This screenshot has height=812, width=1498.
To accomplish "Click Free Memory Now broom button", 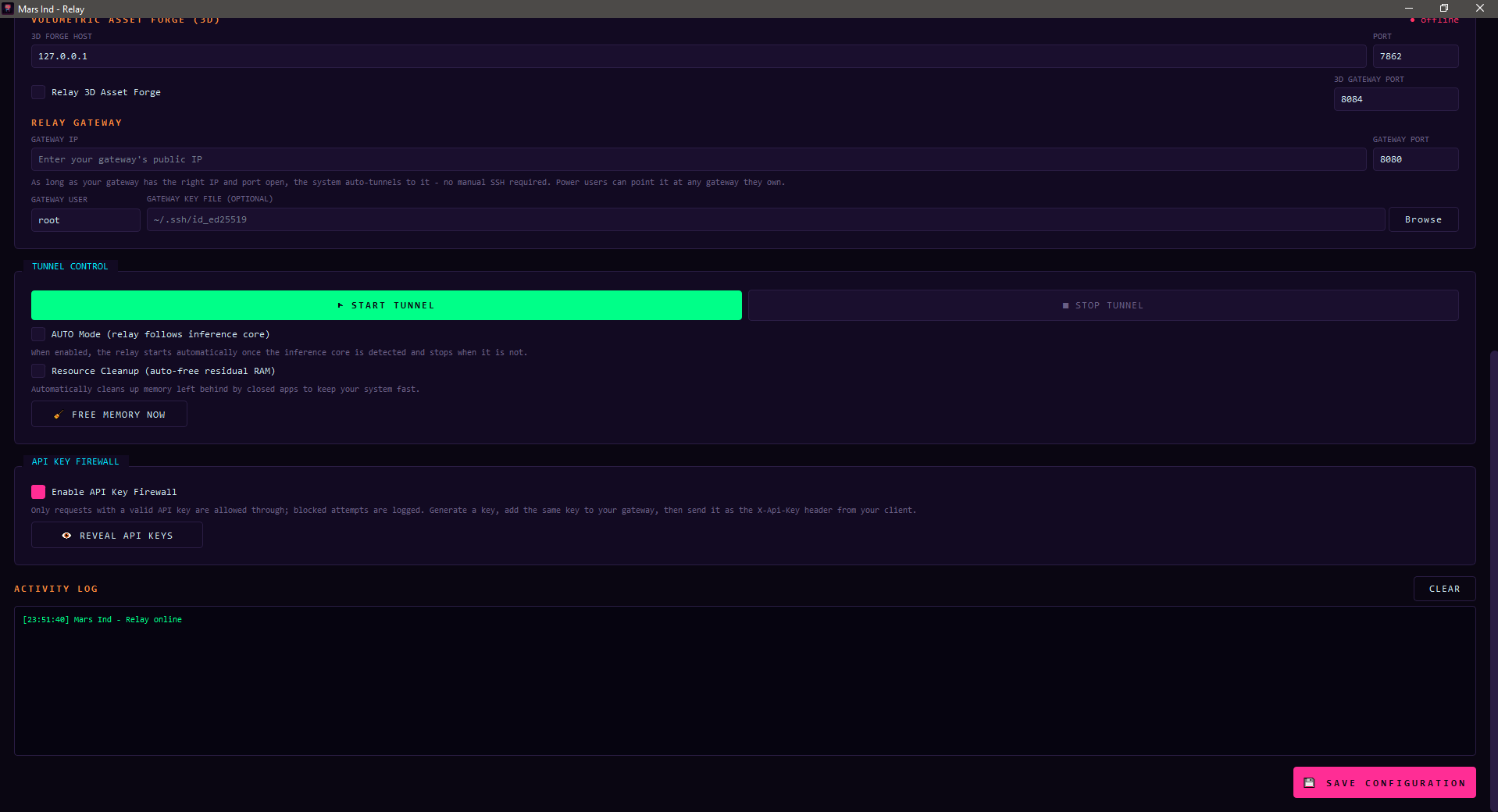I will [109, 415].
